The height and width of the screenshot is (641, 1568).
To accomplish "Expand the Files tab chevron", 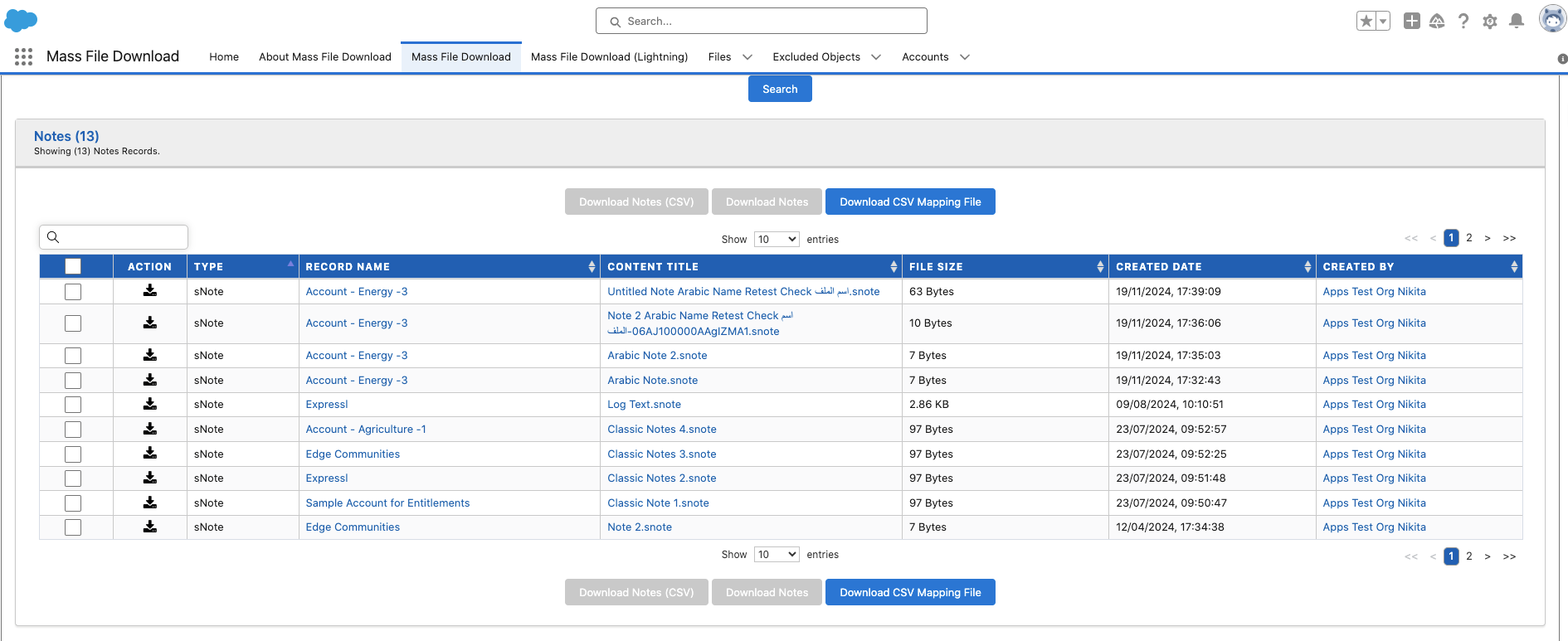I will tap(747, 57).
